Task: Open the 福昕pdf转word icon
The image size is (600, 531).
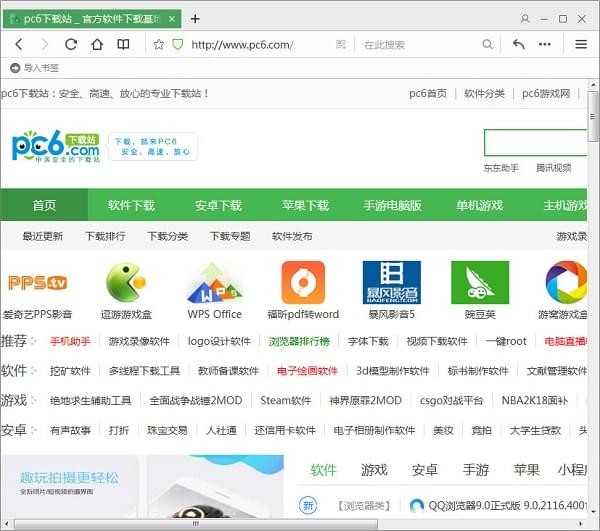Action: [x=303, y=283]
